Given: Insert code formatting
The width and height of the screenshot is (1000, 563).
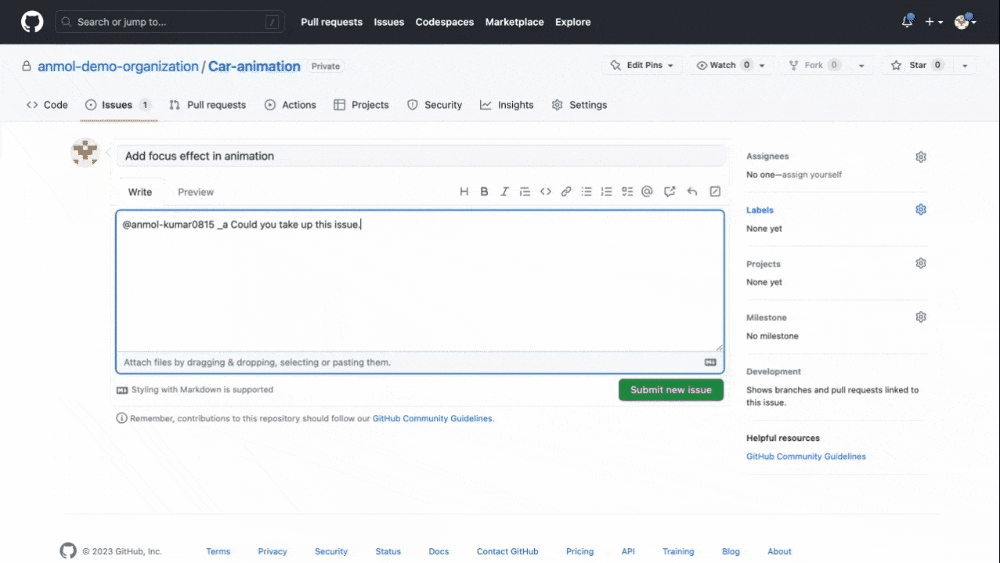Looking at the screenshot, I should (545, 191).
